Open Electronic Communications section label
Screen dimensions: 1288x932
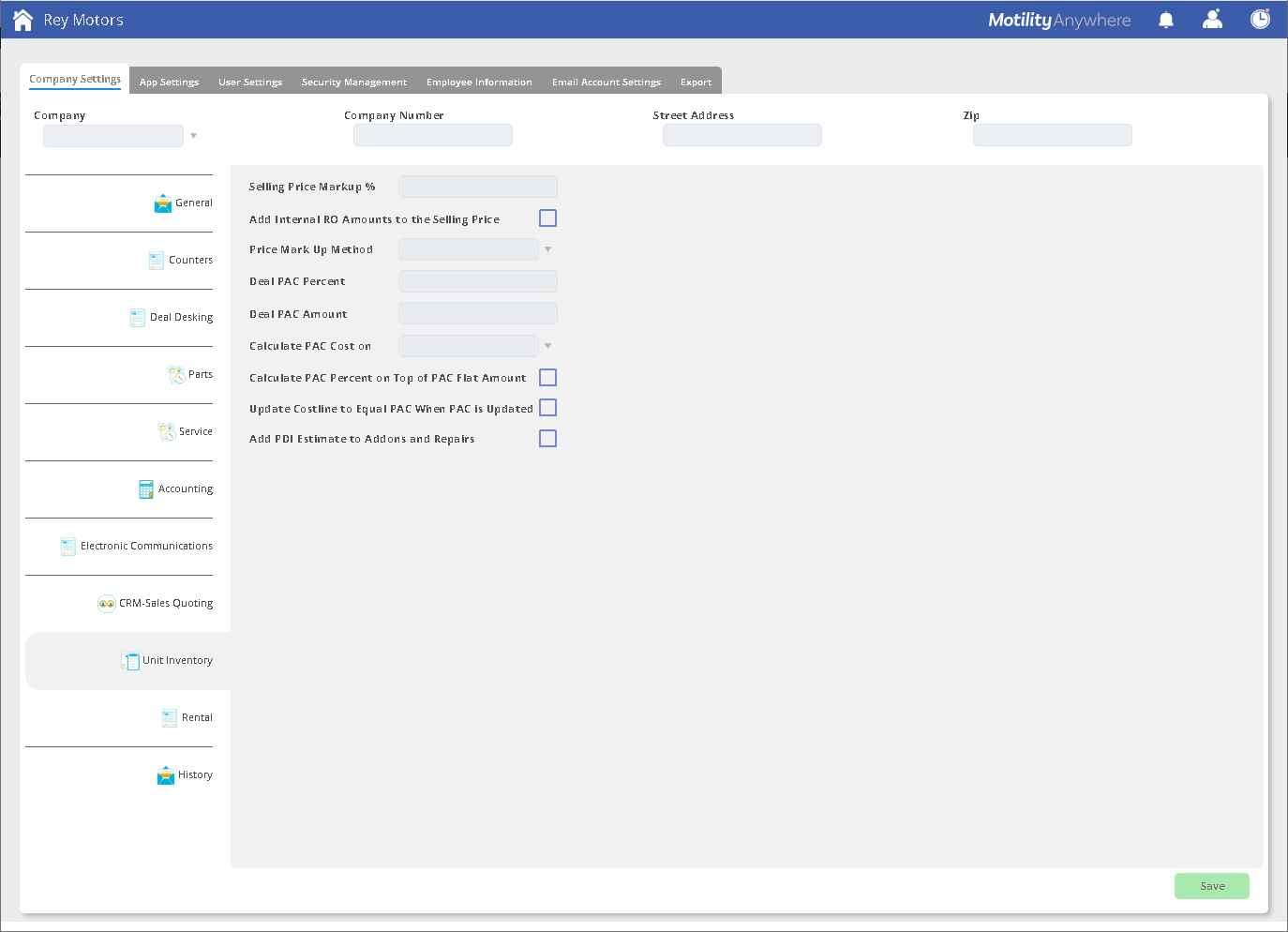pyautogui.click(x=146, y=547)
